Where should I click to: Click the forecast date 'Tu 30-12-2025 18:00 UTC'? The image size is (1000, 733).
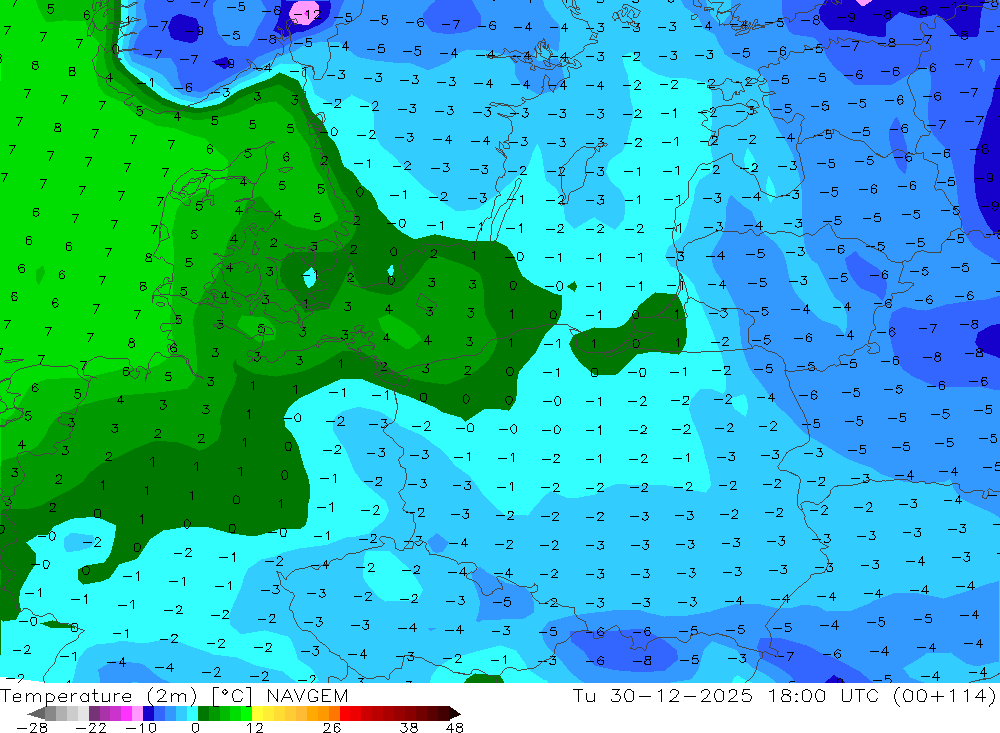[726, 695]
